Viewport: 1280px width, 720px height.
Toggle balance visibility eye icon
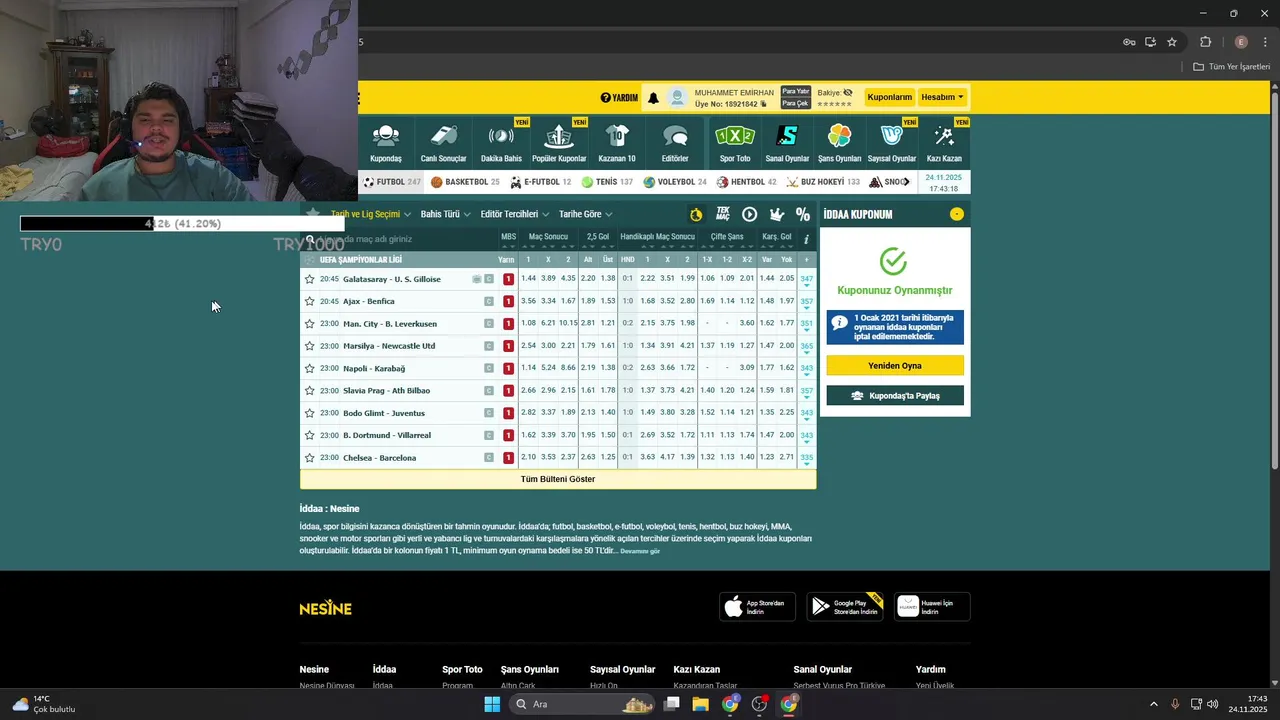coord(848,92)
